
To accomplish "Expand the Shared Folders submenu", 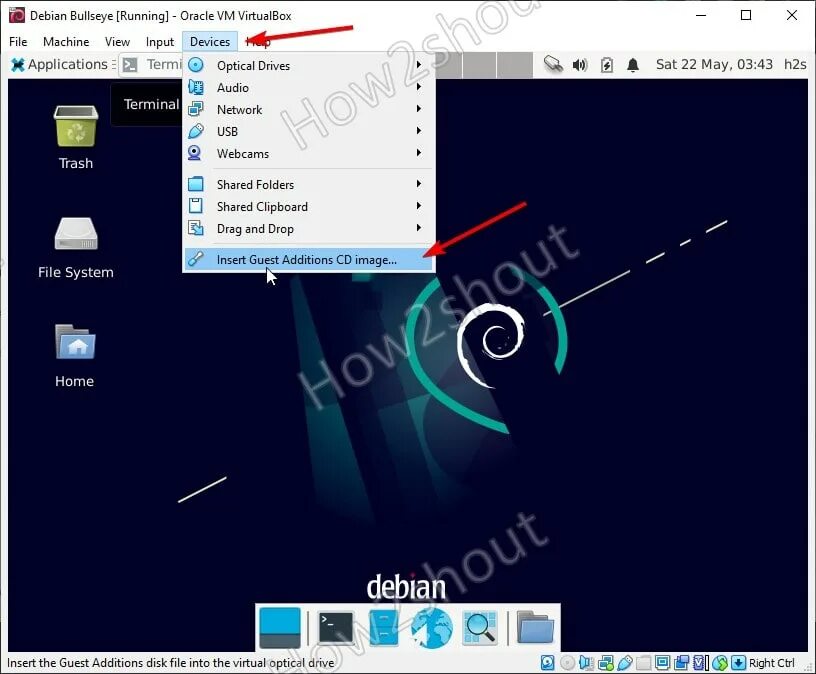I will click(x=309, y=184).
